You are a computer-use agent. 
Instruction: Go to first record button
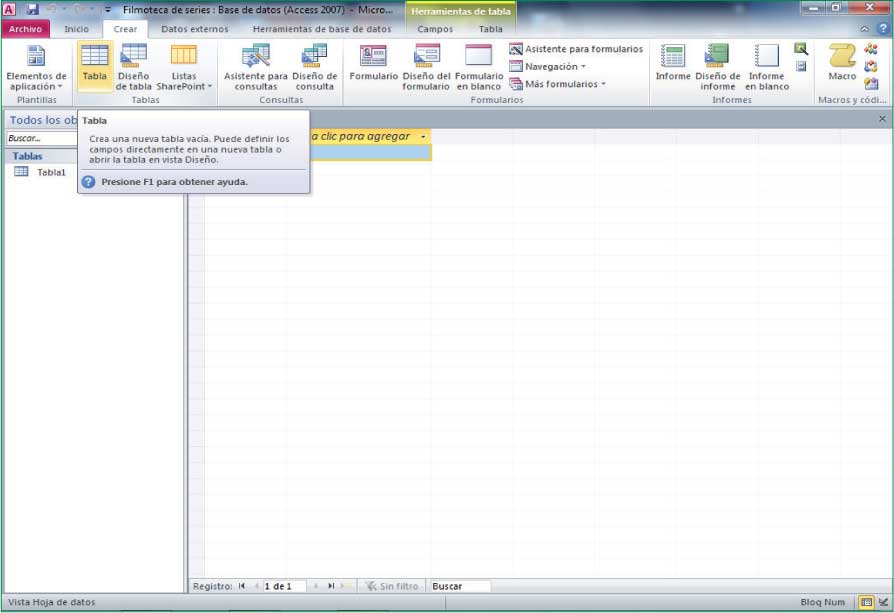(x=242, y=586)
